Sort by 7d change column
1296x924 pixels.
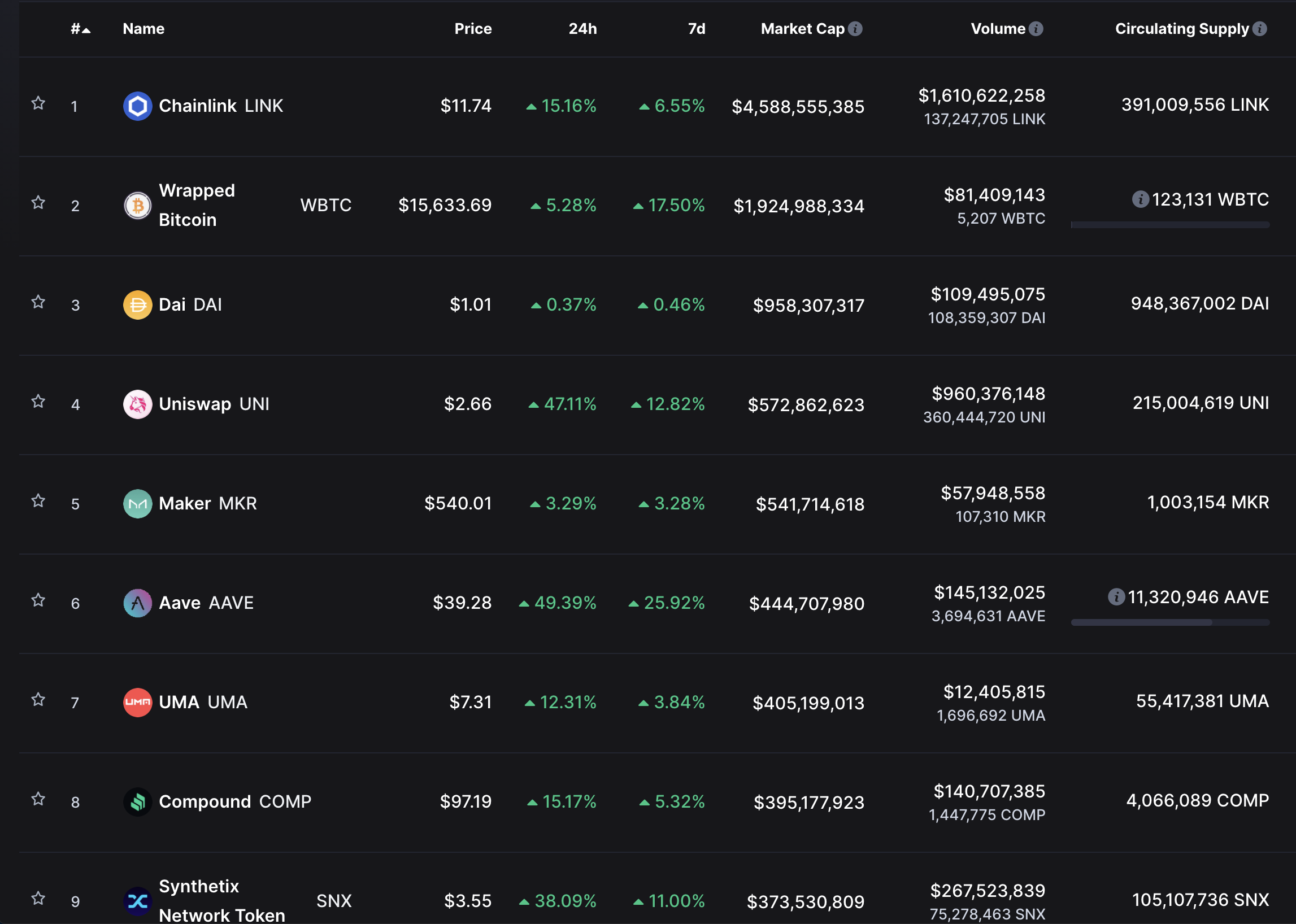click(697, 28)
